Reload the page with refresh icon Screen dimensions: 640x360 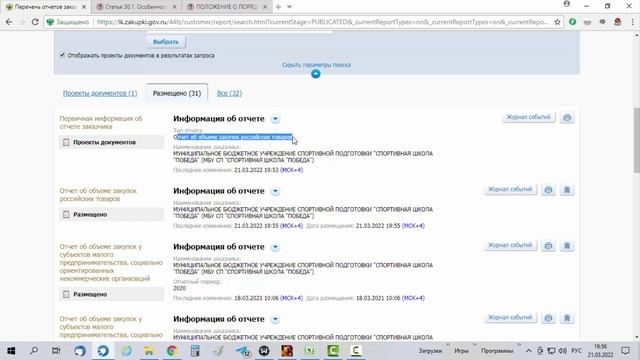coord(35,22)
